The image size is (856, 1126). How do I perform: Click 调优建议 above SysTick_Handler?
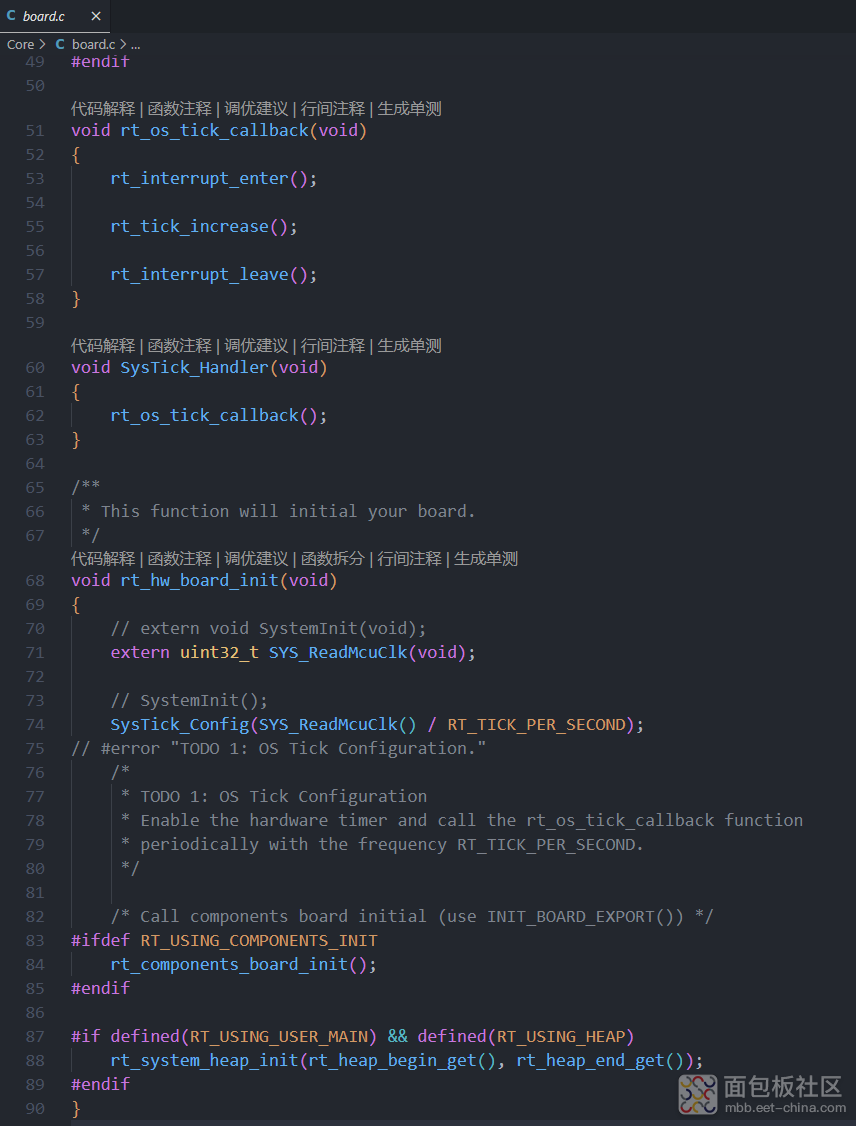[x=256, y=345]
